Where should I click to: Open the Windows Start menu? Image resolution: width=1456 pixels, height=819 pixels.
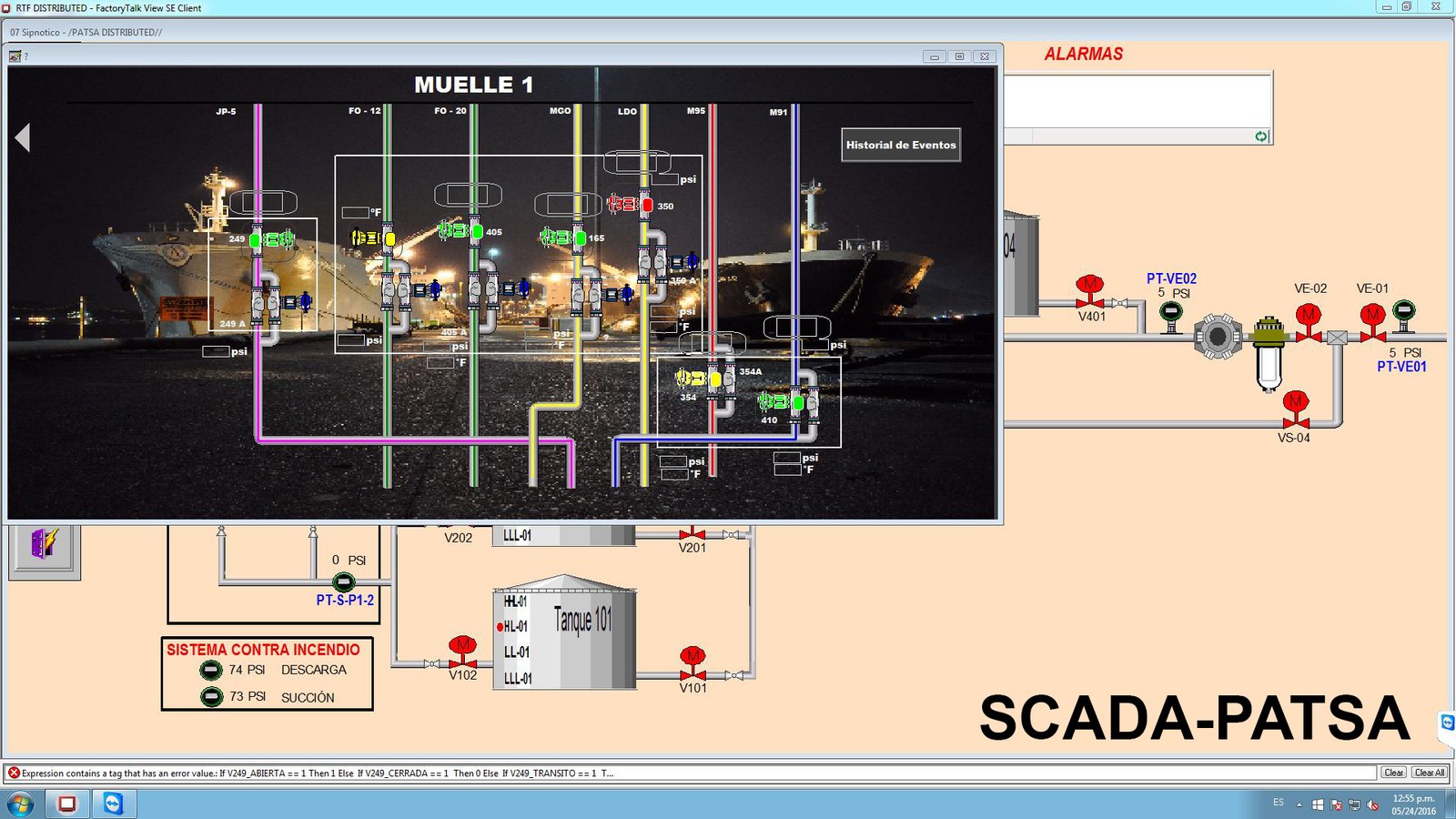click(20, 804)
